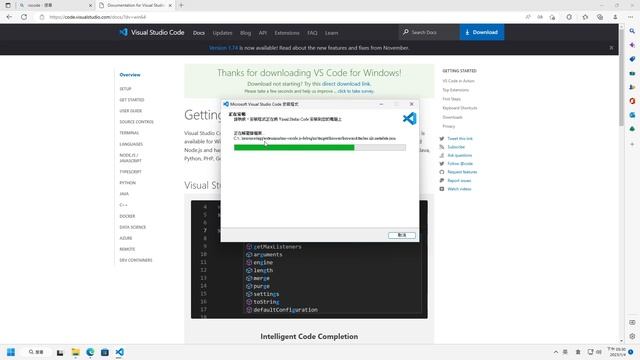
Task: Open browser Settings and more ellipsis
Action: [x=631, y=17]
